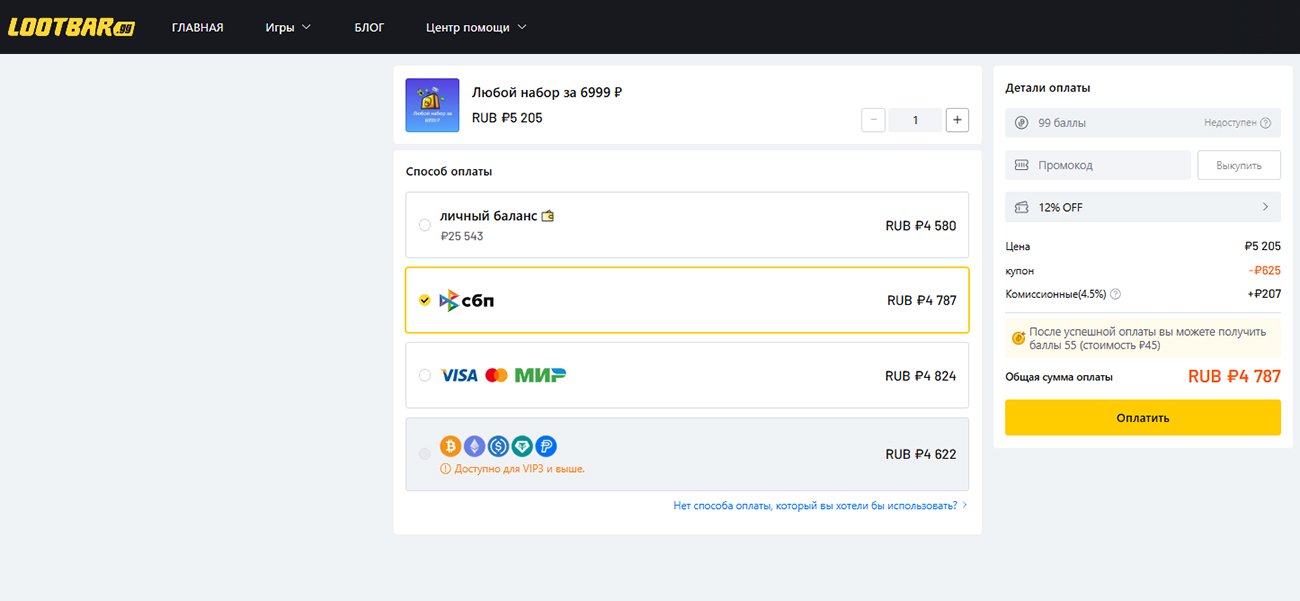Click the Bitcoin crypto icon
This screenshot has width=1300, height=601.
click(x=450, y=446)
